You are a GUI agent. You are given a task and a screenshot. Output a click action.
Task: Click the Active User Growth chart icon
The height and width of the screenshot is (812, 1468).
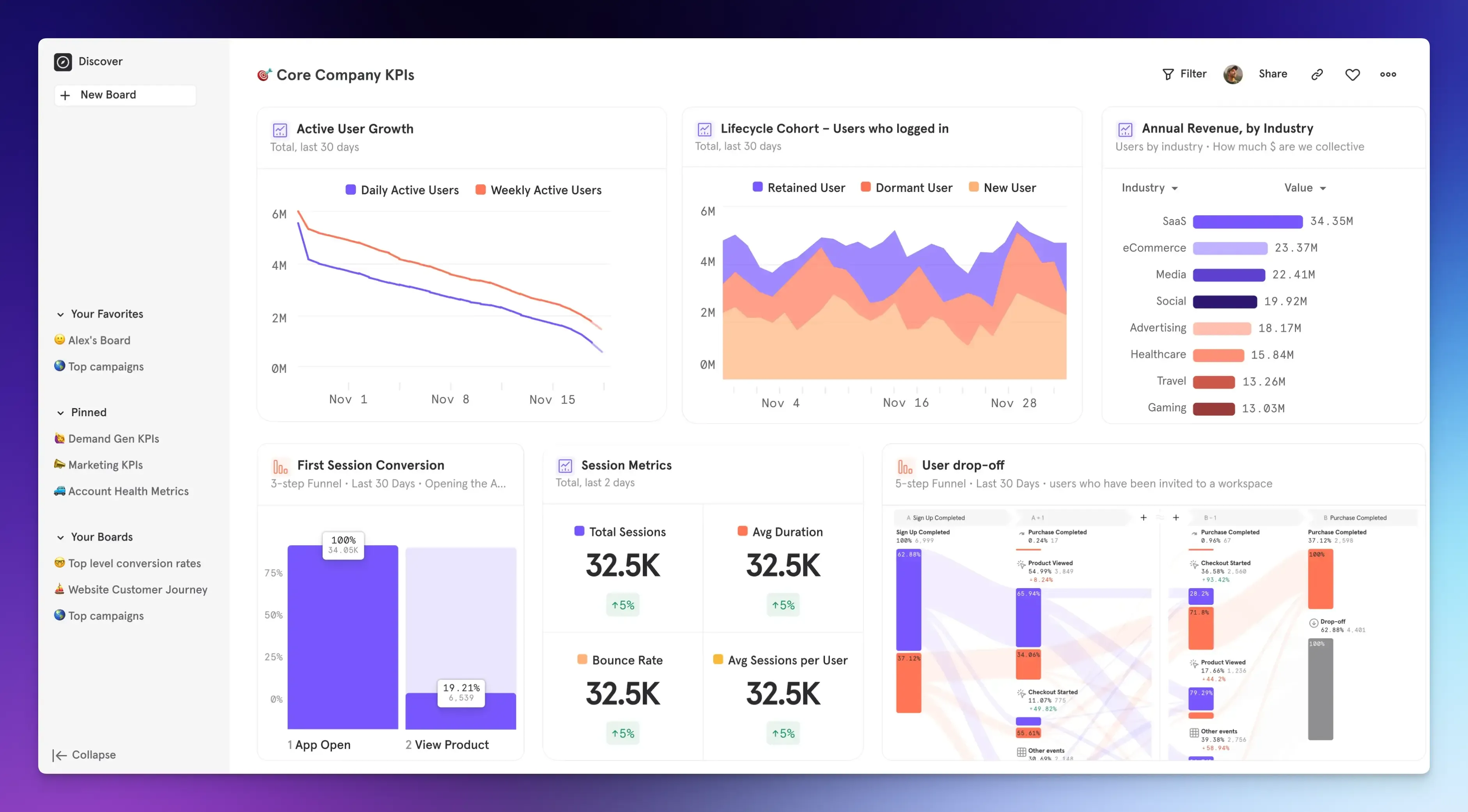point(280,130)
